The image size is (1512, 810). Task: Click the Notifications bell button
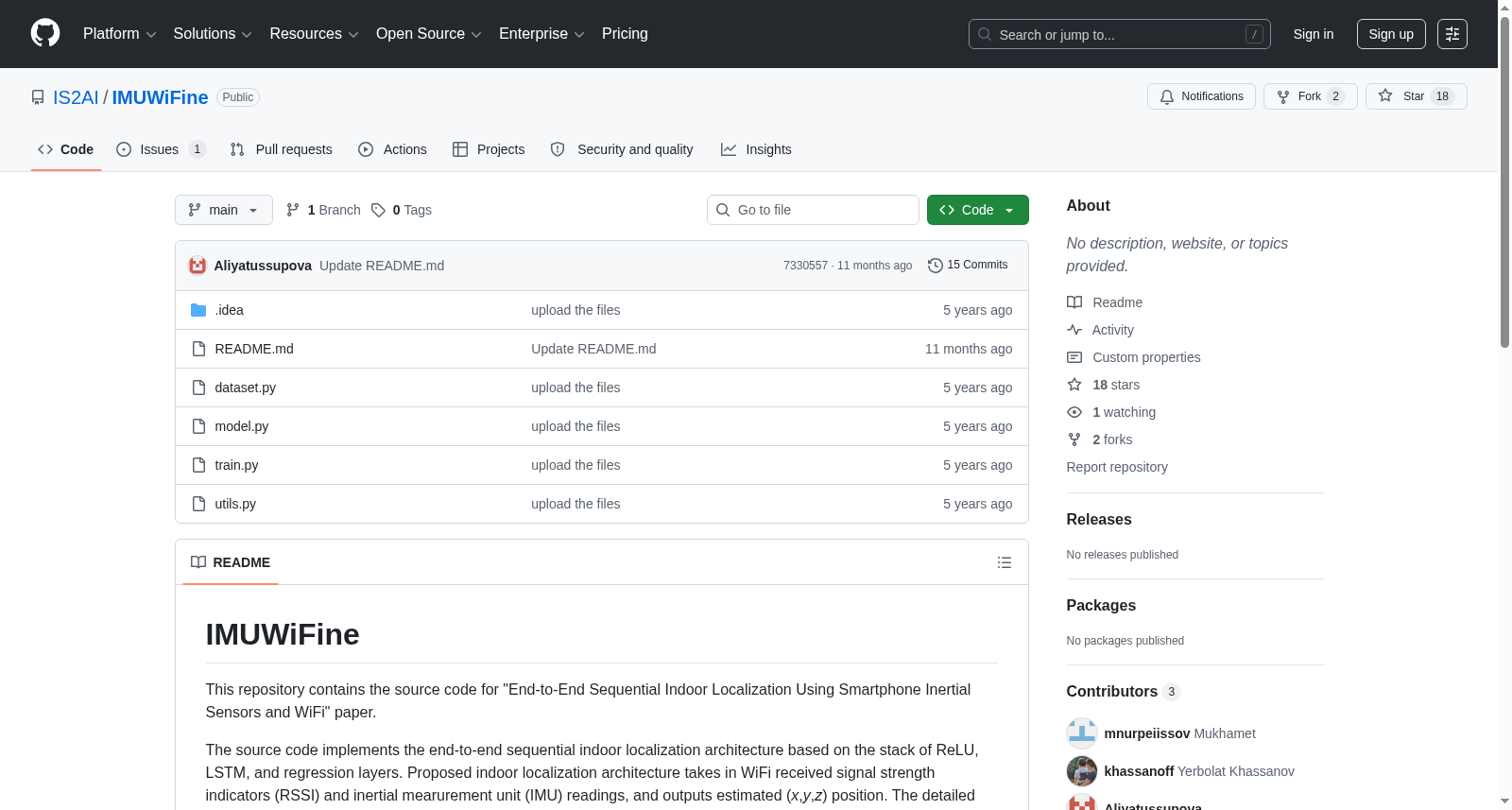tap(1201, 96)
